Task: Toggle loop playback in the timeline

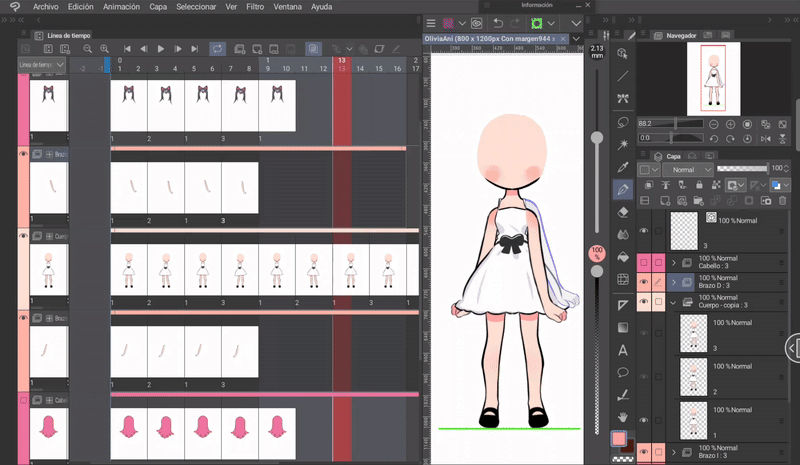Action: [217, 48]
